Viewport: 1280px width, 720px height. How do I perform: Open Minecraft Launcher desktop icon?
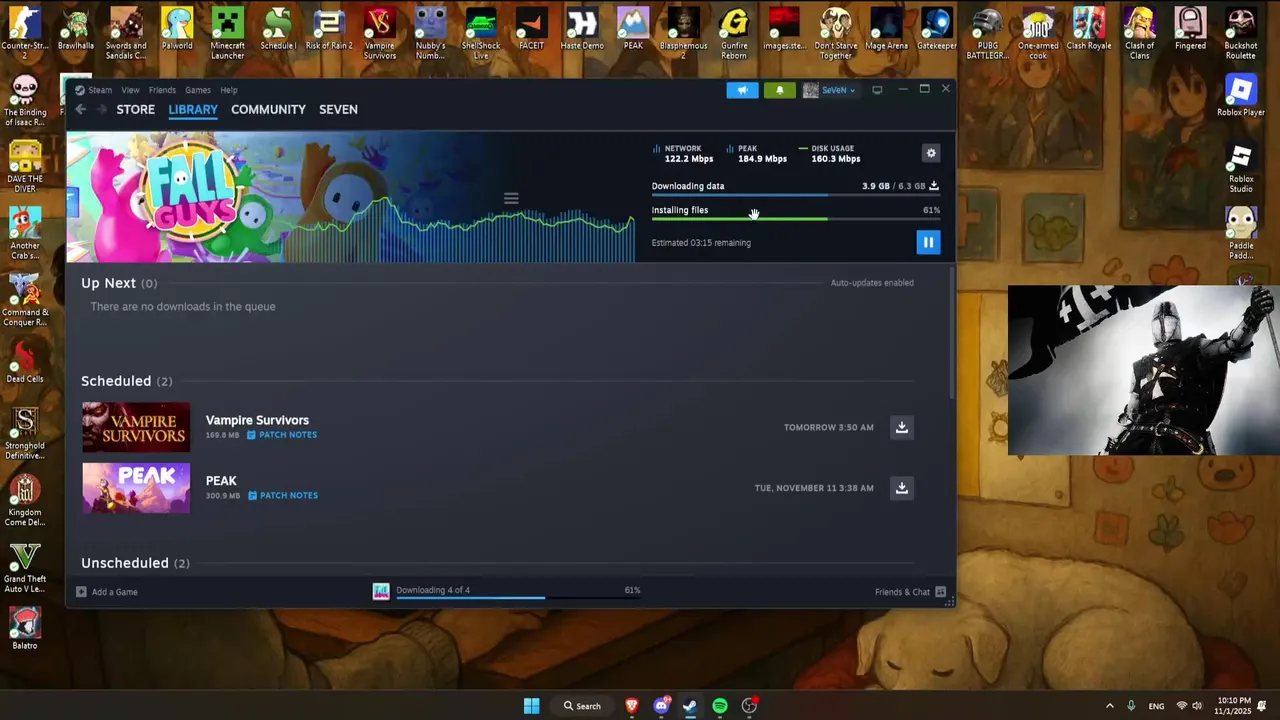(x=227, y=32)
